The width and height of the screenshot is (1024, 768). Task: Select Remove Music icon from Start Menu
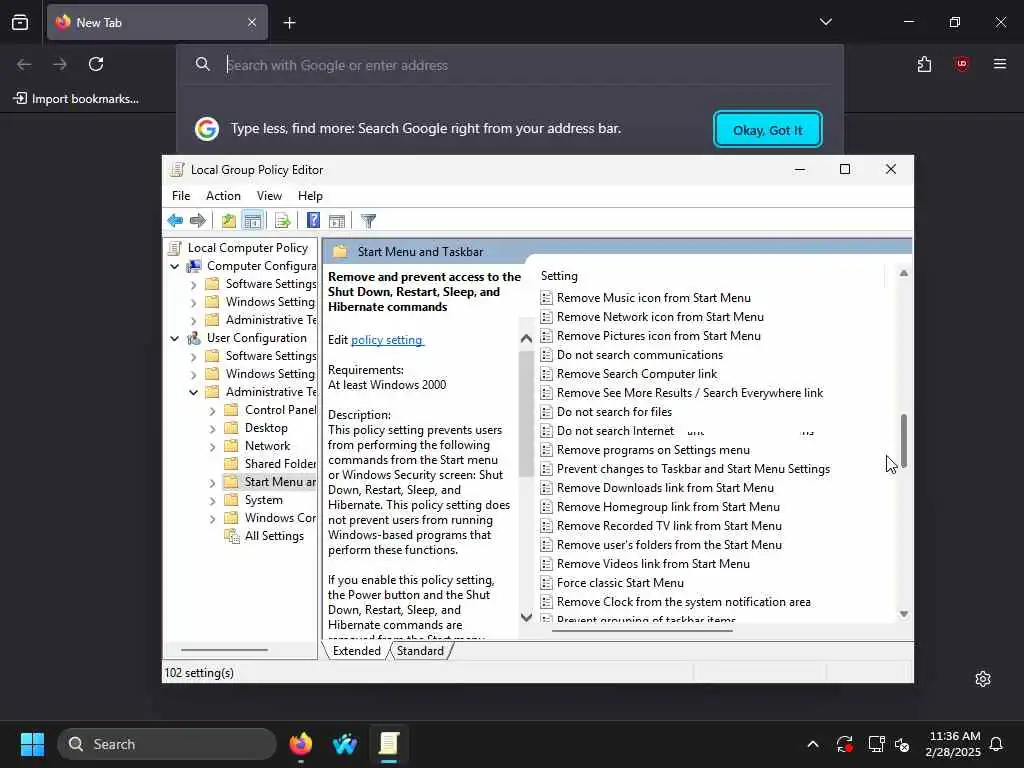pyautogui.click(x=653, y=298)
